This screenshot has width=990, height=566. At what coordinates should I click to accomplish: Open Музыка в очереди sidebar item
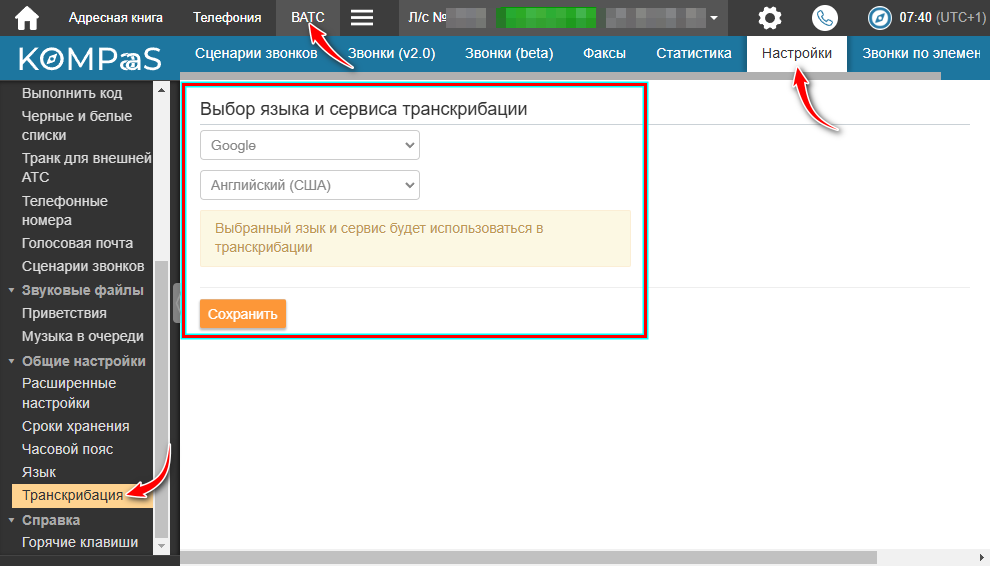pos(83,337)
